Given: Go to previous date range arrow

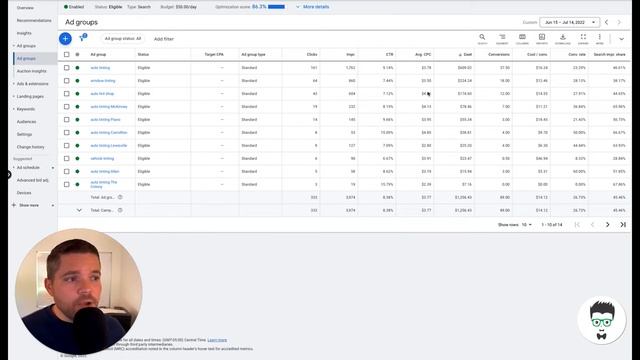Looking at the screenshot, I should click(x=607, y=22).
